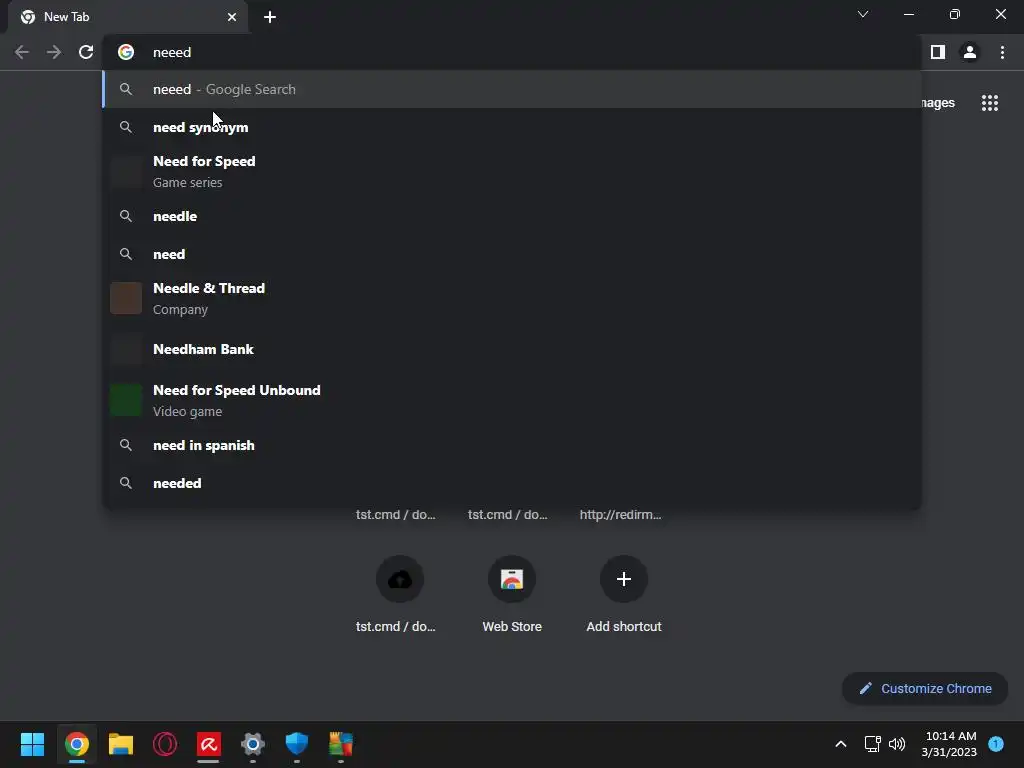The image size is (1024, 768).
Task: Click the volume speaker tray icon
Action: [897, 744]
